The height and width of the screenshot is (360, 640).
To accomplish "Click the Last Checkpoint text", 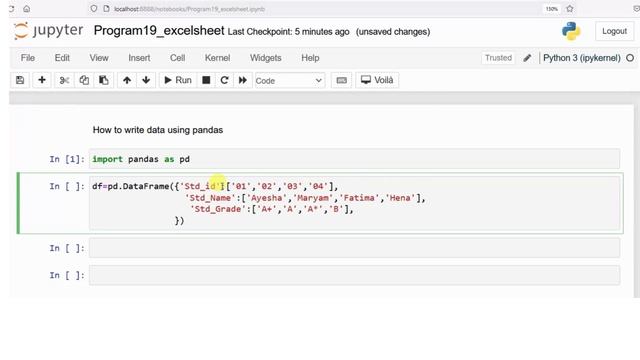I will [x=289, y=32].
